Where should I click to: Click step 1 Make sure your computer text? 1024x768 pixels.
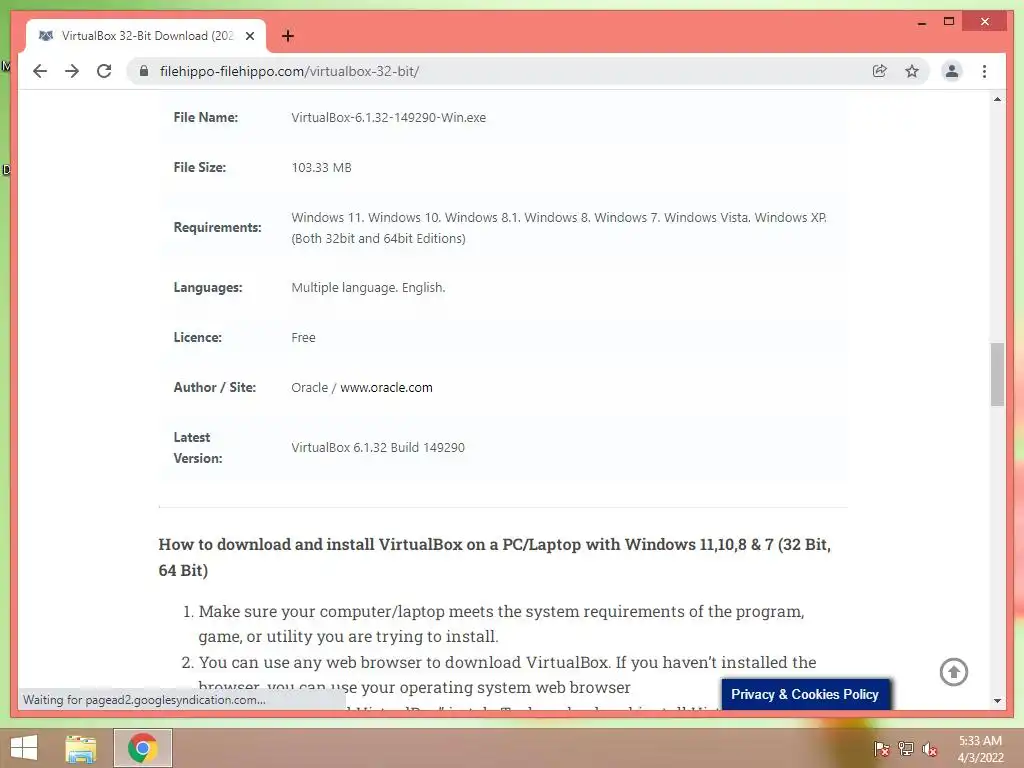click(x=501, y=624)
